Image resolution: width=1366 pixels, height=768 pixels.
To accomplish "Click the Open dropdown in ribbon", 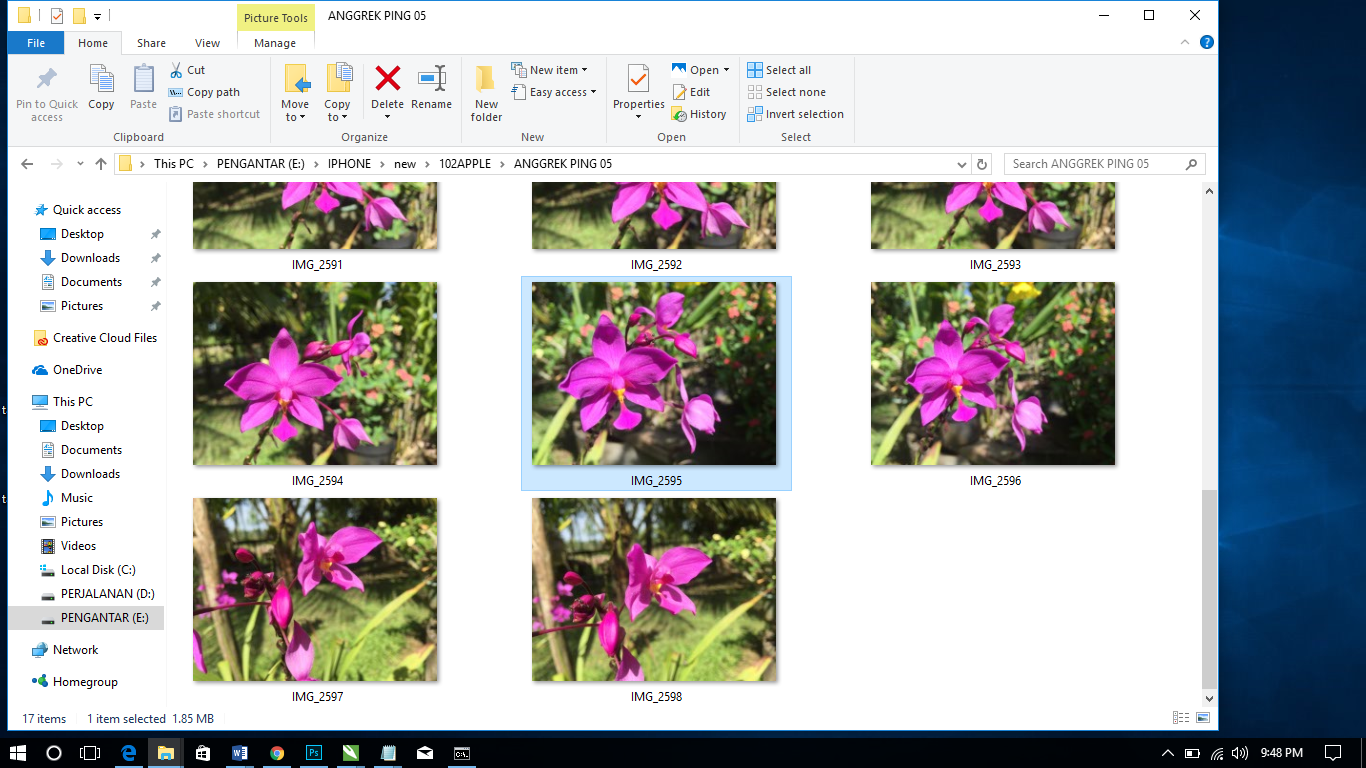I will click(x=700, y=70).
